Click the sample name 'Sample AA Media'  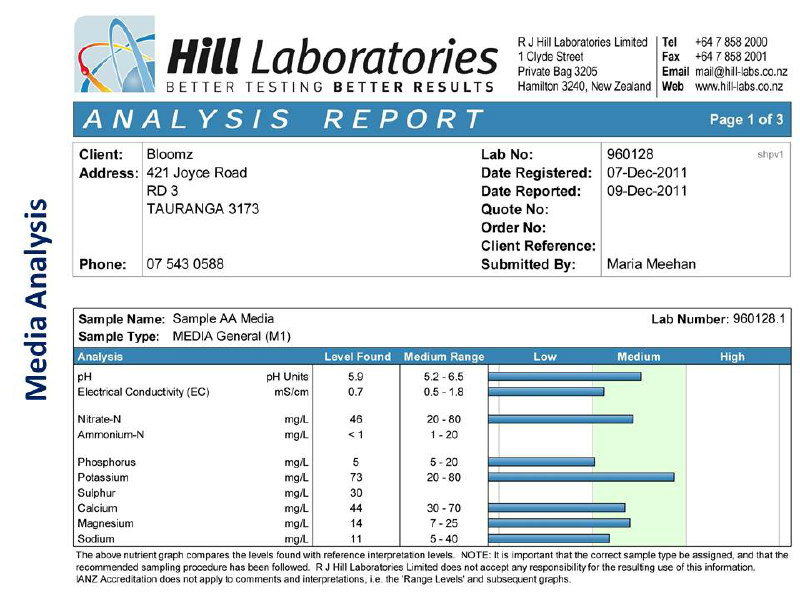click(x=223, y=319)
